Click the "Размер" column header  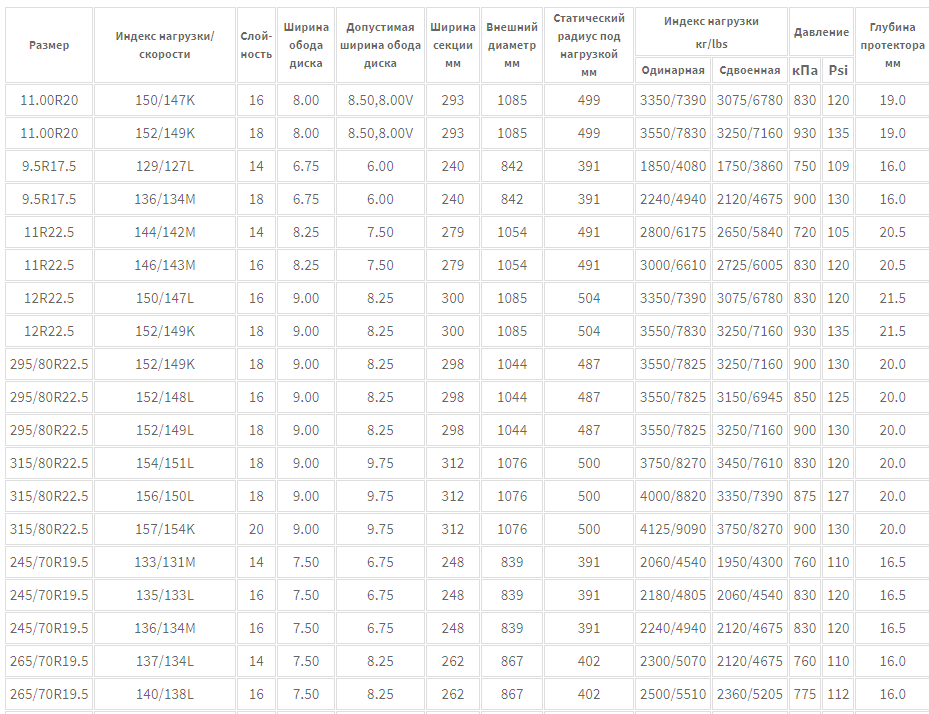49,45
